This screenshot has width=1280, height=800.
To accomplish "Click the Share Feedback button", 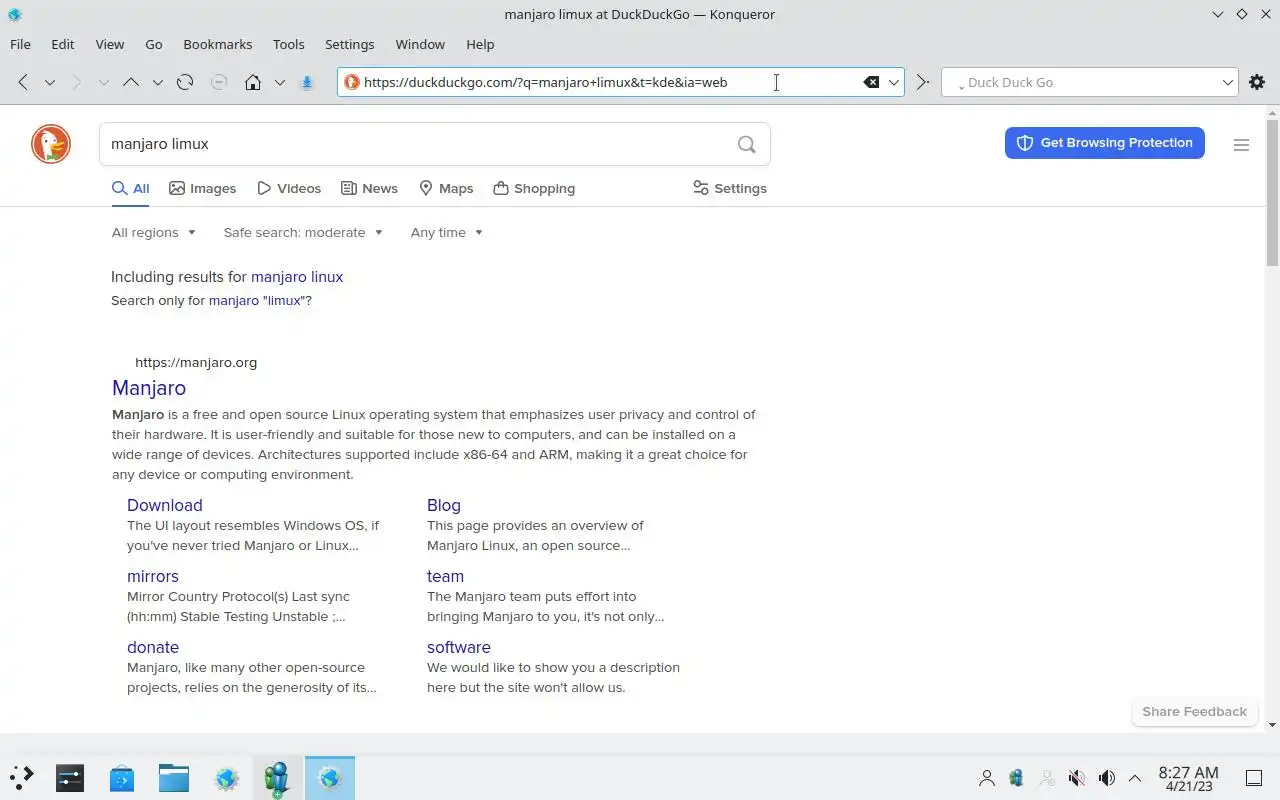I will [x=1194, y=711].
